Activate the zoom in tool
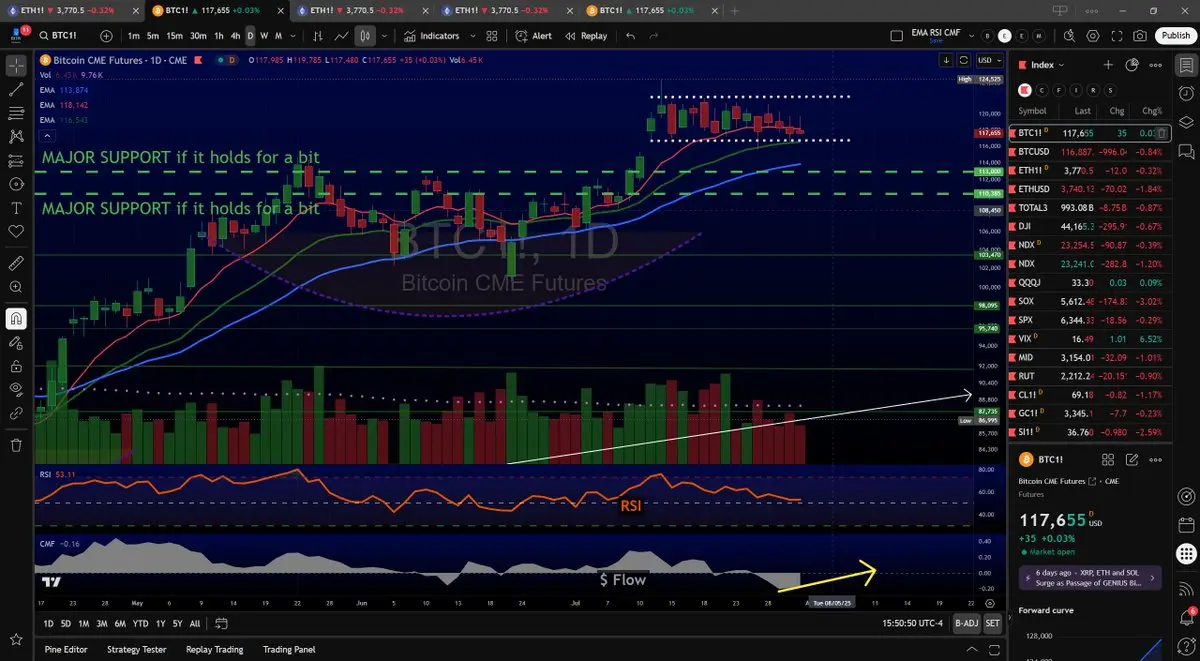Viewport: 1200px width, 661px height. pos(16,287)
